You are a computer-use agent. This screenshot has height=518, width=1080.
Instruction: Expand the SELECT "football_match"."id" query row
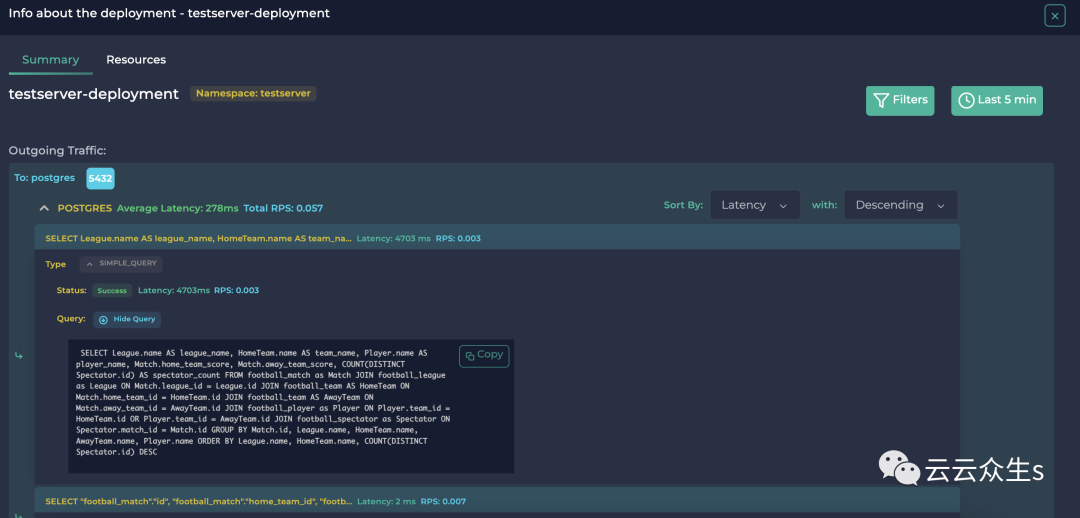(497, 501)
